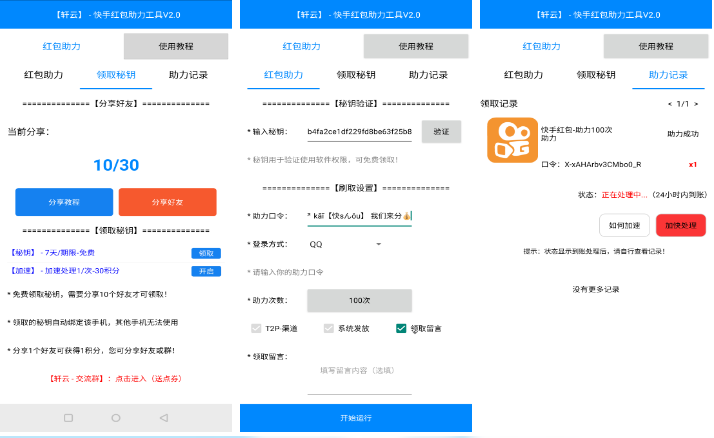This screenshot has width=714, height=438.
Task: Go to previous page with the < arrow
Action: pos(669,104)
